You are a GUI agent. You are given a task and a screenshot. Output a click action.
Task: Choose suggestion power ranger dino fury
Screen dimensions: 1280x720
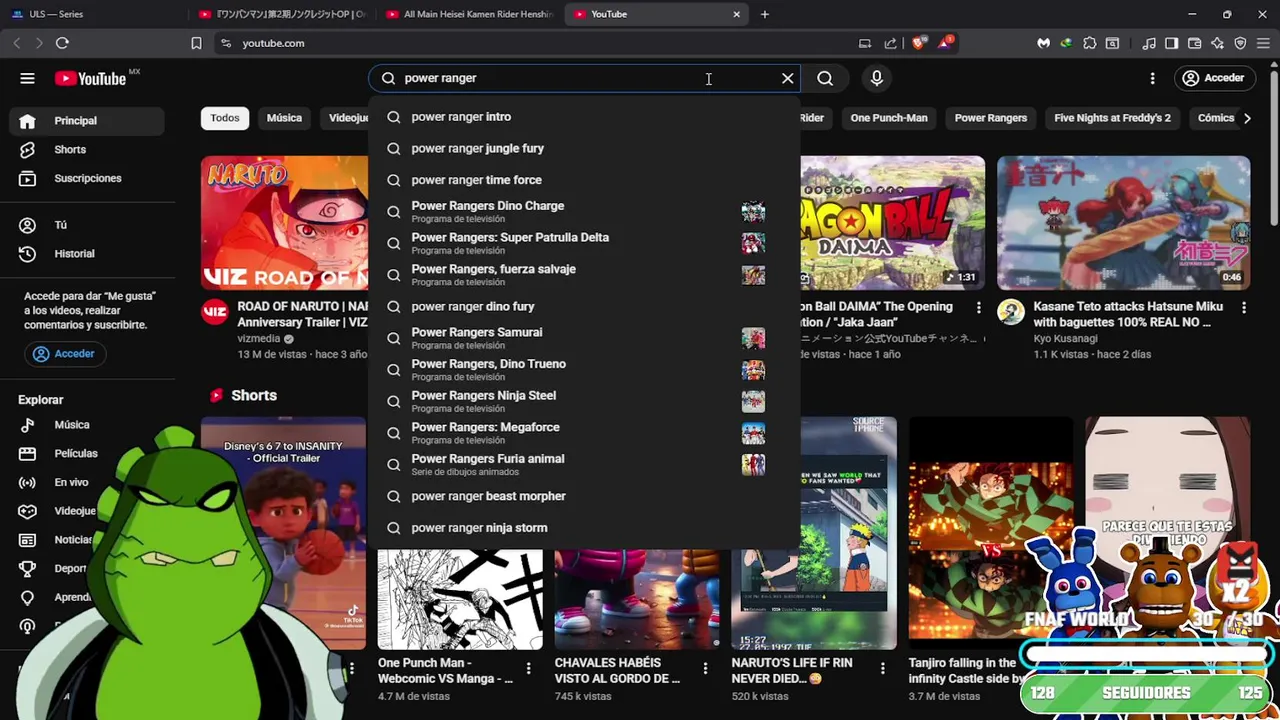(x=585, y=306)
